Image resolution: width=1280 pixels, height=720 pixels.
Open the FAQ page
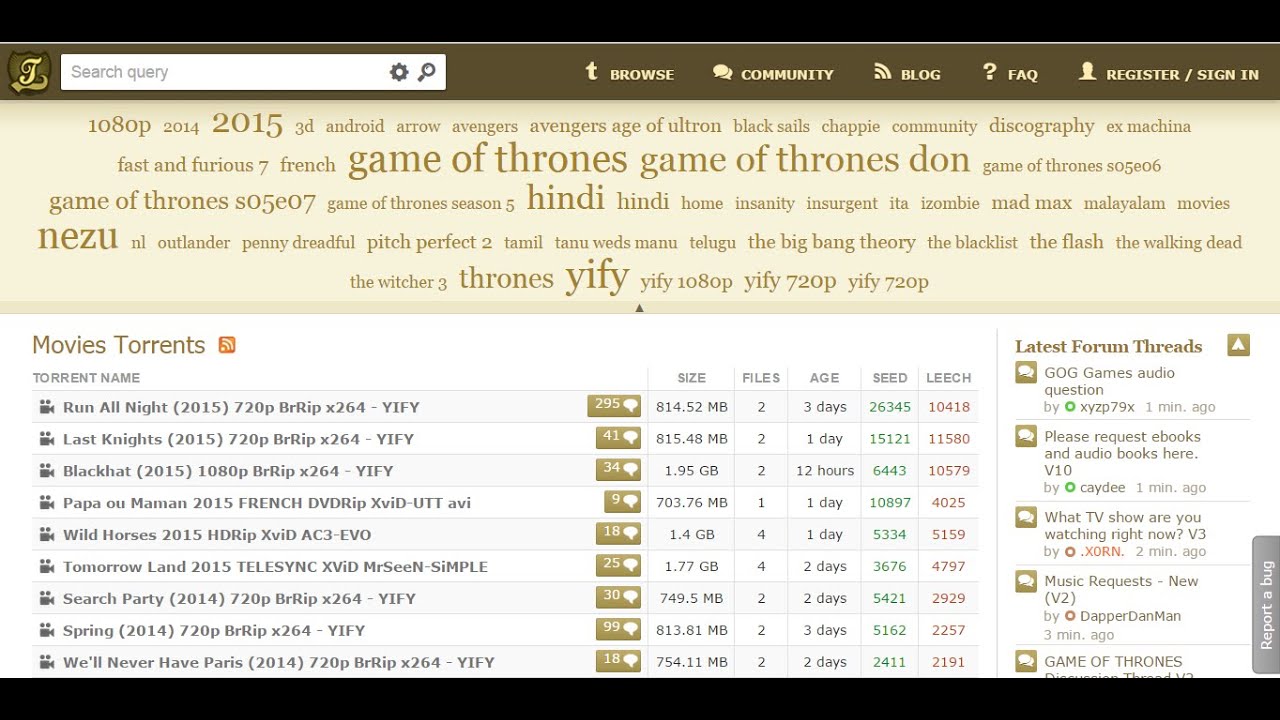click(1010, 73)
